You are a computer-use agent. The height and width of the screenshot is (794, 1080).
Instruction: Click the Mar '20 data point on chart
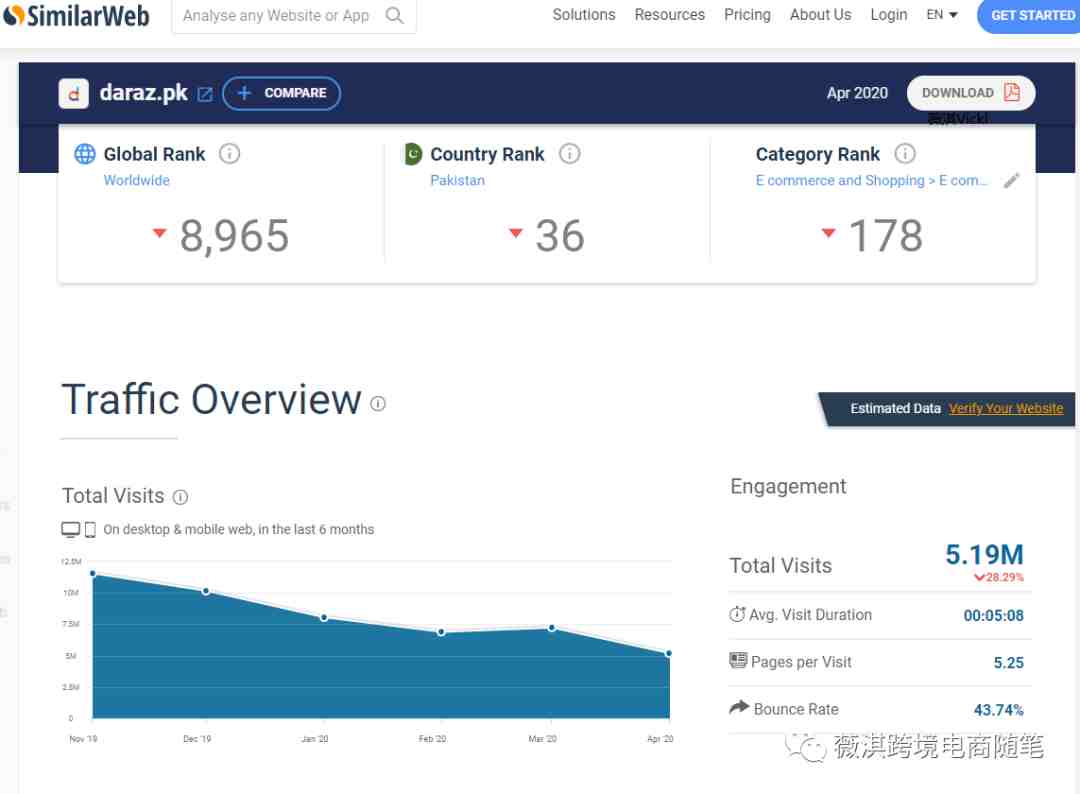[551, 628]
